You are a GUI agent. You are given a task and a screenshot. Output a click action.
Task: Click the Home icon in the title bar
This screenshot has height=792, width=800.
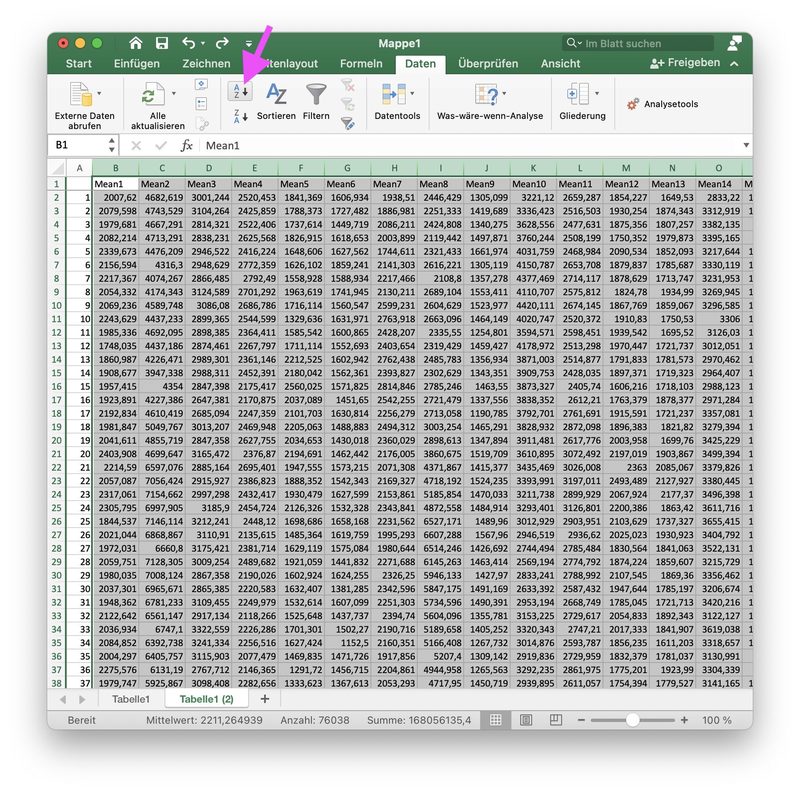[135, 43]
